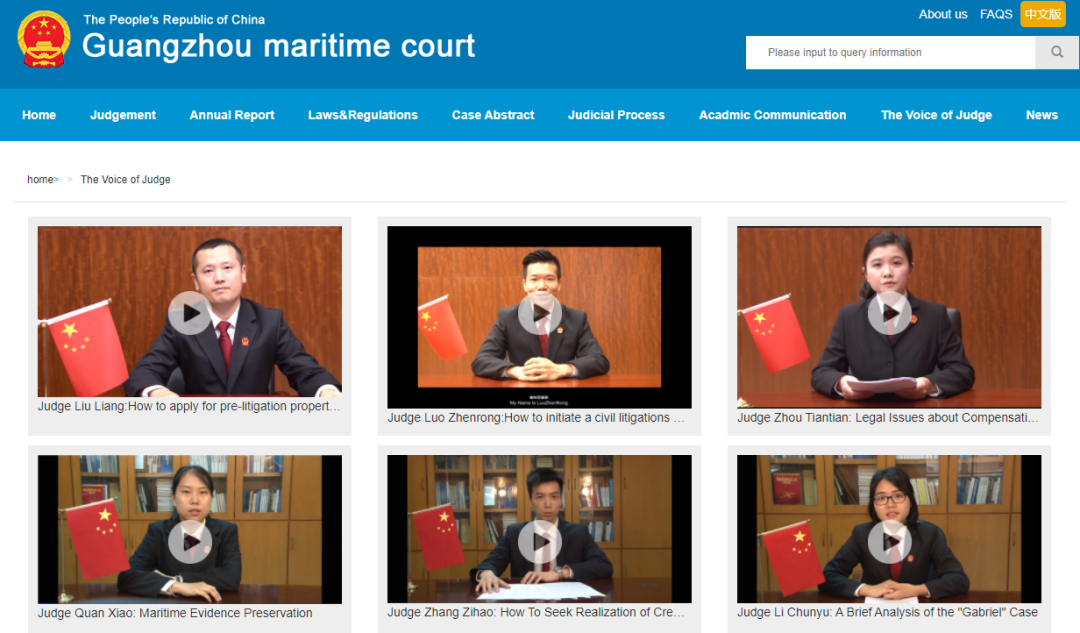Click the query information search field
This screenshot has height=633, width=1080.
click(890, 53)
